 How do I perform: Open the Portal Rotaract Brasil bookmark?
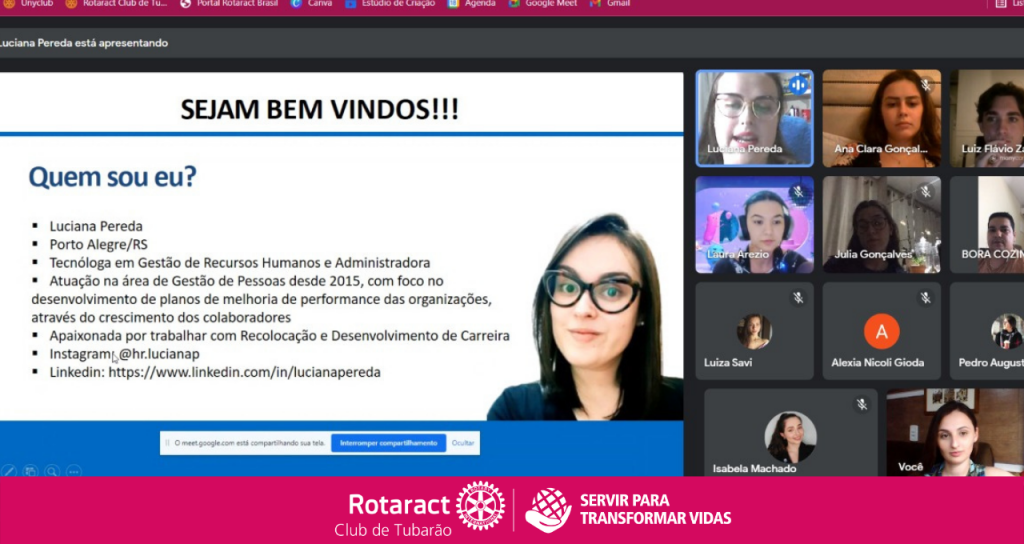(232, 4)
